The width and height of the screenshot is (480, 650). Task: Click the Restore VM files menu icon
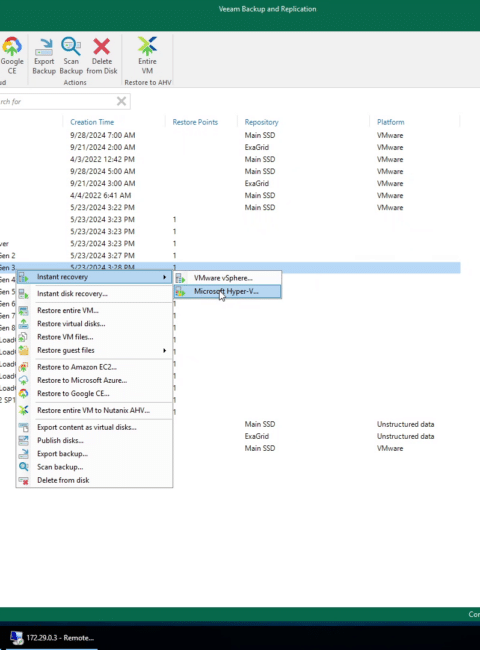pos(23,337)
